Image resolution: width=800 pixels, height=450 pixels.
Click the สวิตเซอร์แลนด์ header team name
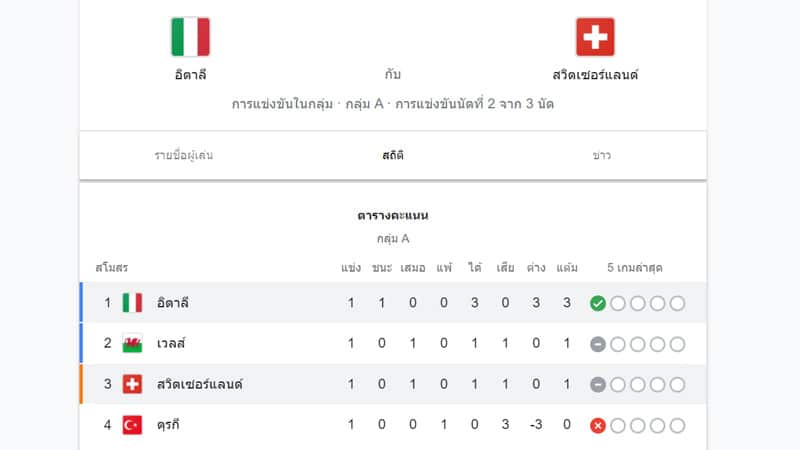595,74
